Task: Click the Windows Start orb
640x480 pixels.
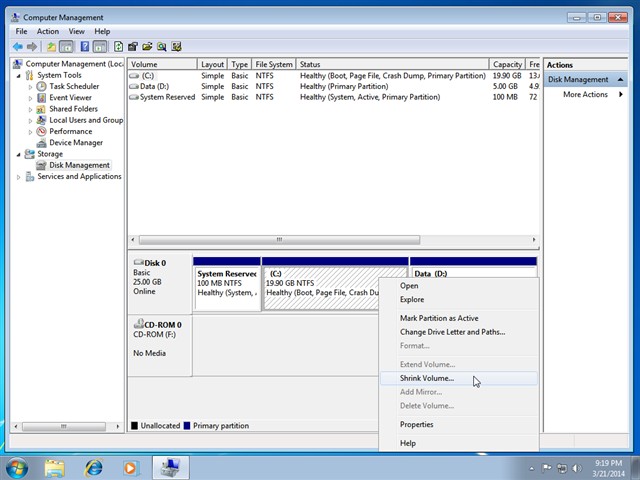Action: coord(17,467)
